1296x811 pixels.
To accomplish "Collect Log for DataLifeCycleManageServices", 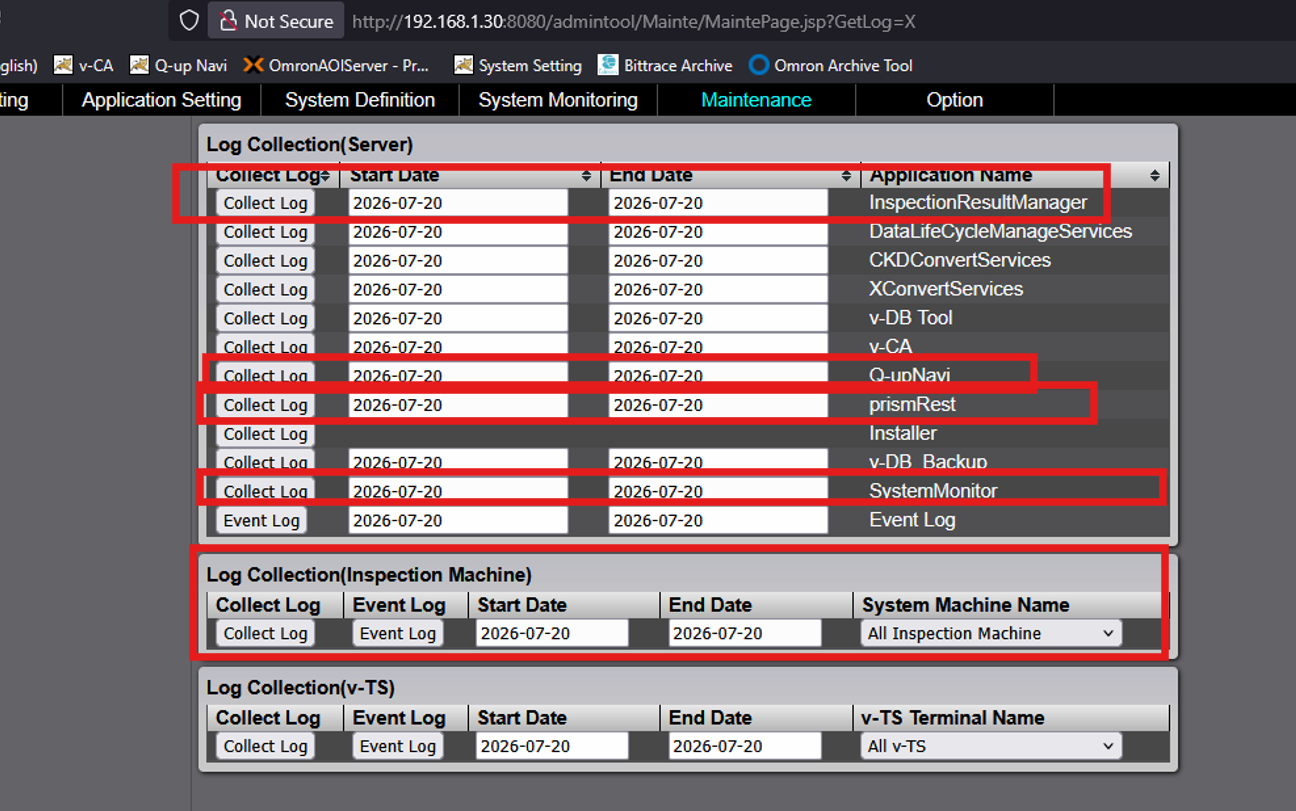I will point(265,232).
